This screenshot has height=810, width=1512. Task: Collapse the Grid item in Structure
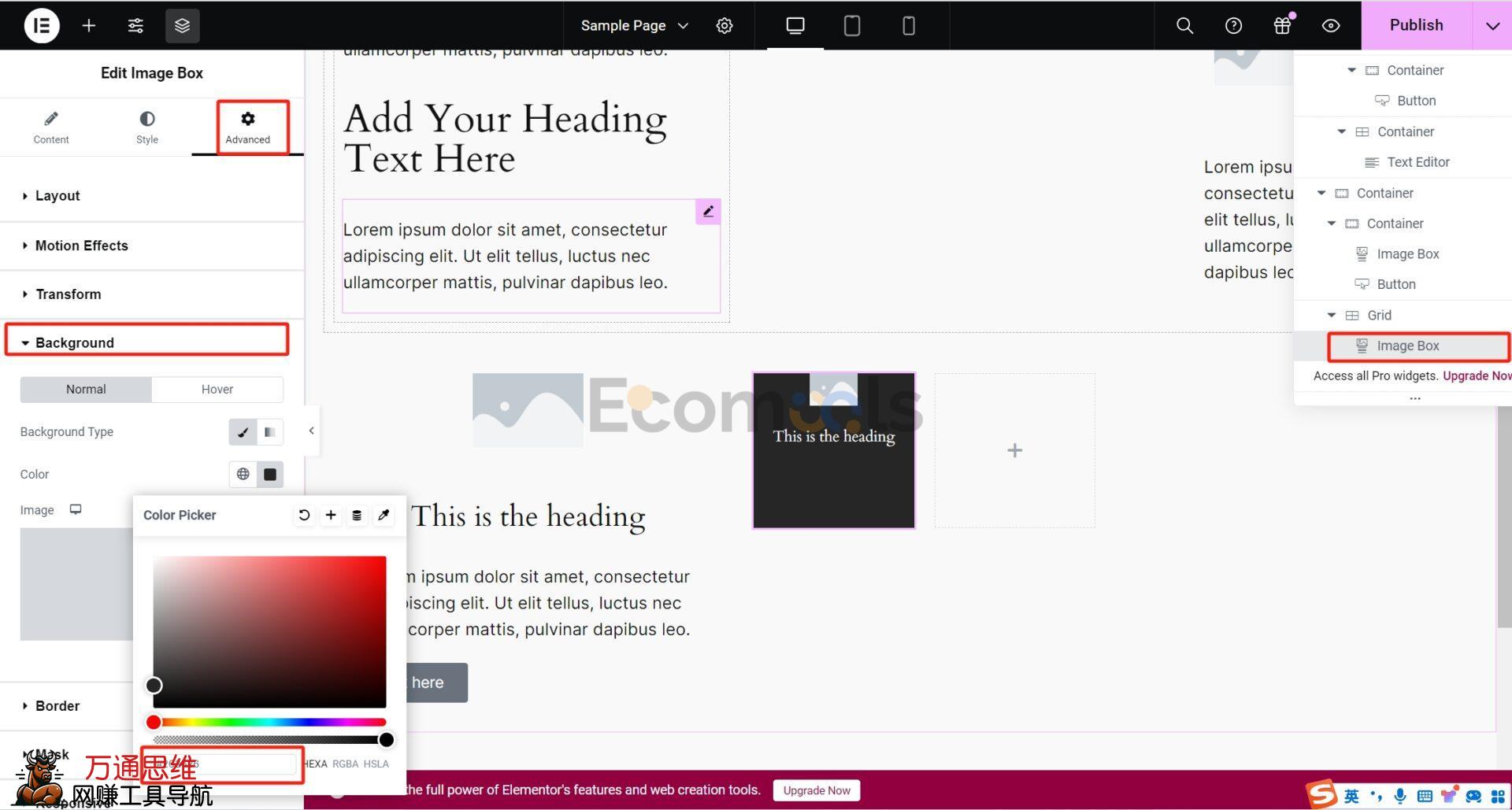coord(1332,315)
